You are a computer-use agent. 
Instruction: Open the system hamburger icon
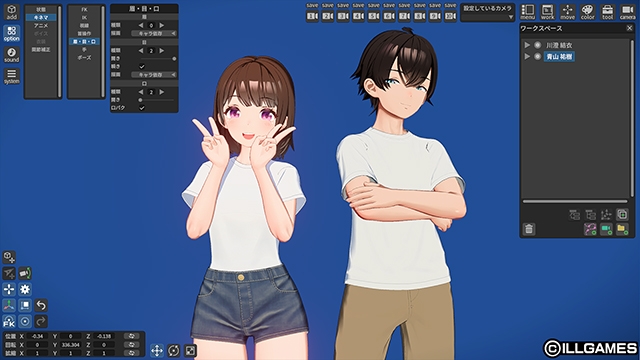[11, 76]
